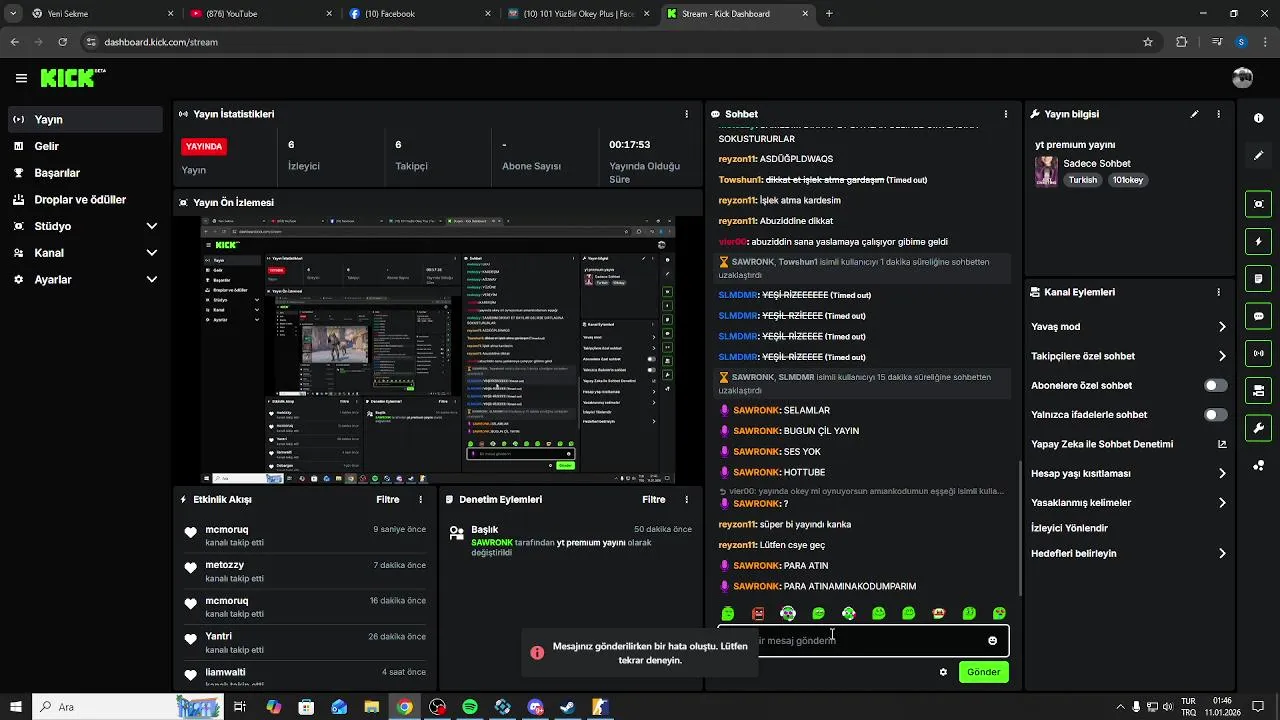
Task: Open chat settings gear next to Gönder
Action: pos(943,672)
